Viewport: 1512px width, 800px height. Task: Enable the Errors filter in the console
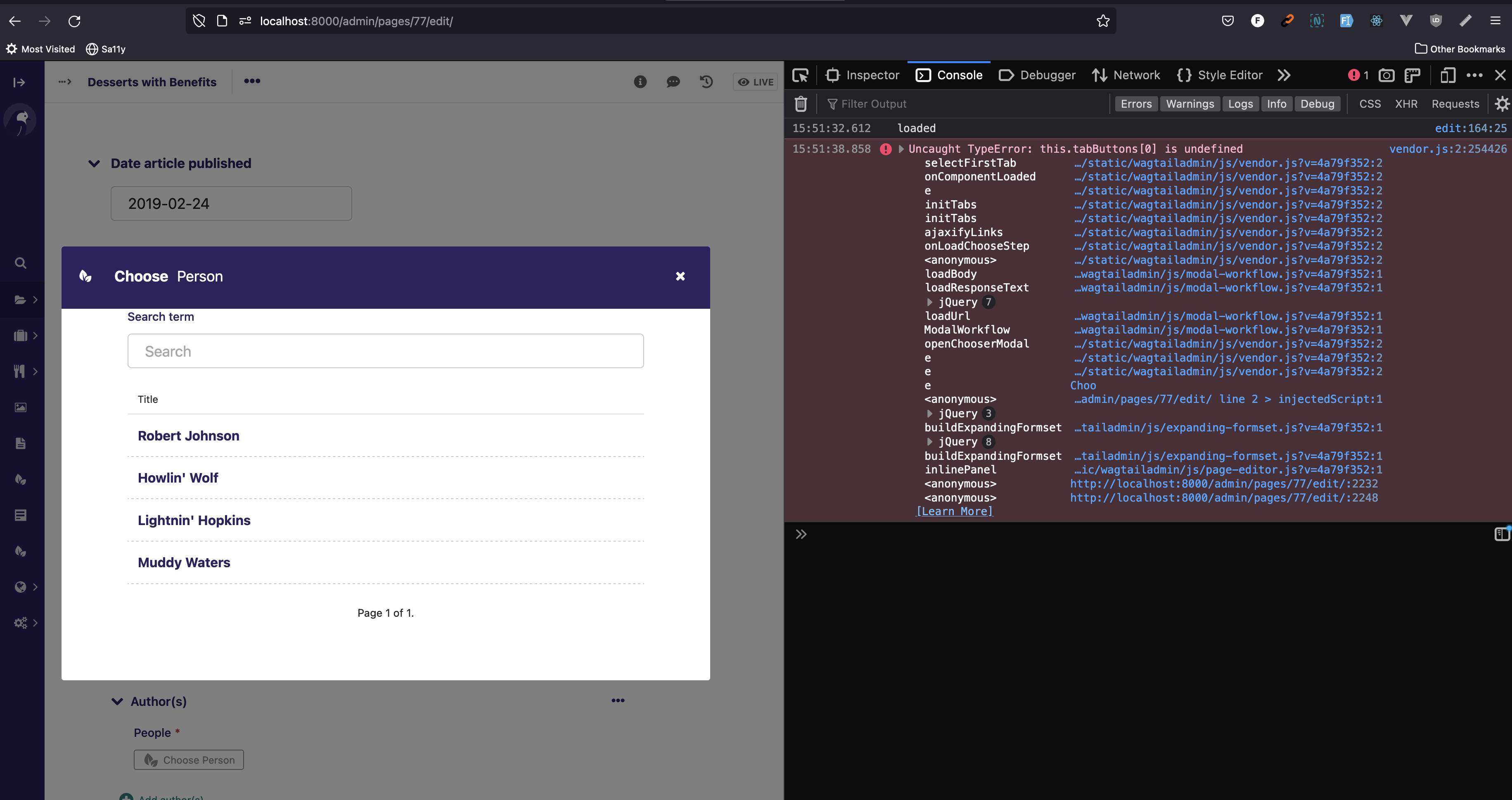pyautogui.click(x=1136, y=103)
